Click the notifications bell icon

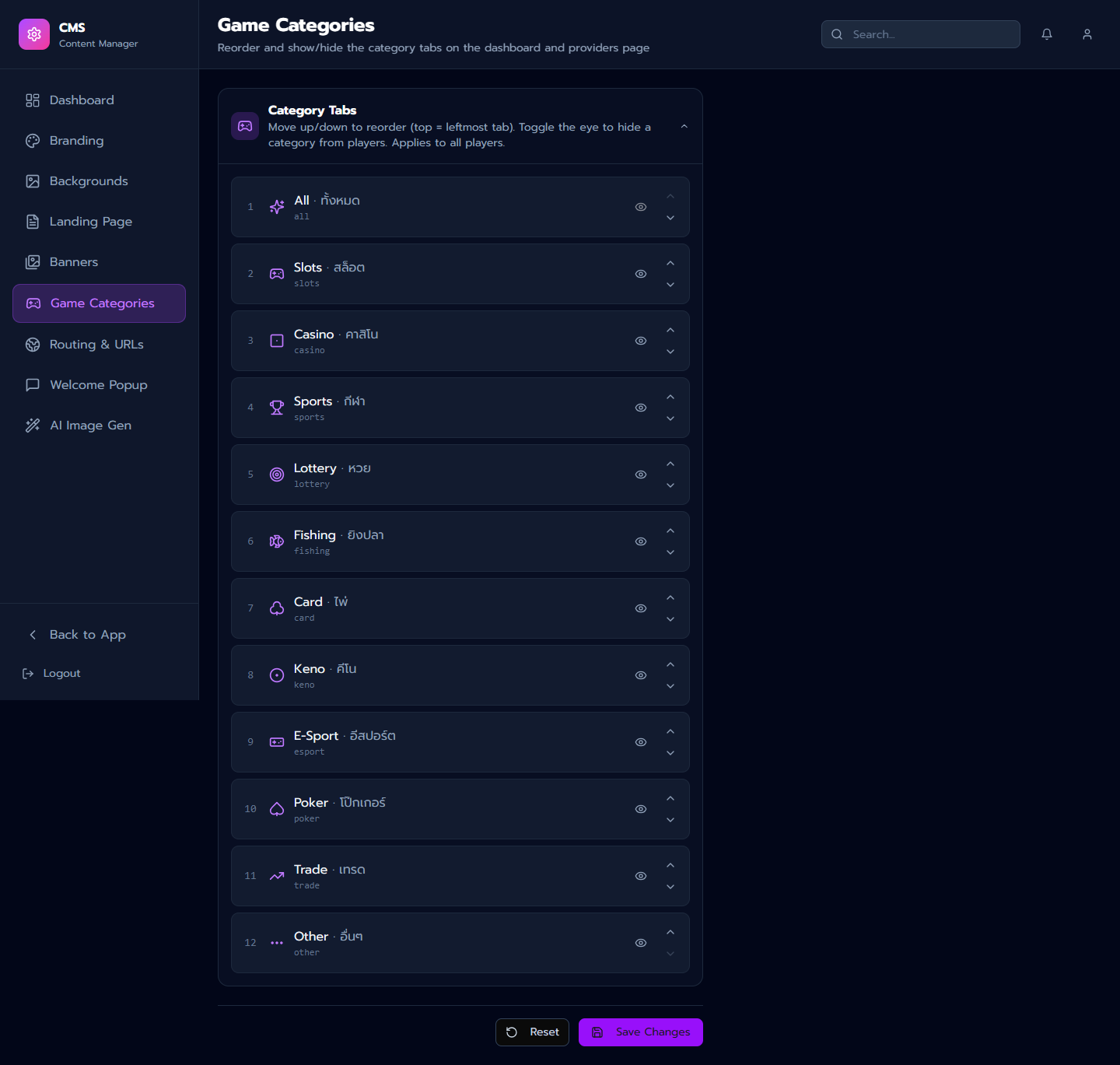(x=1047, y=34)
